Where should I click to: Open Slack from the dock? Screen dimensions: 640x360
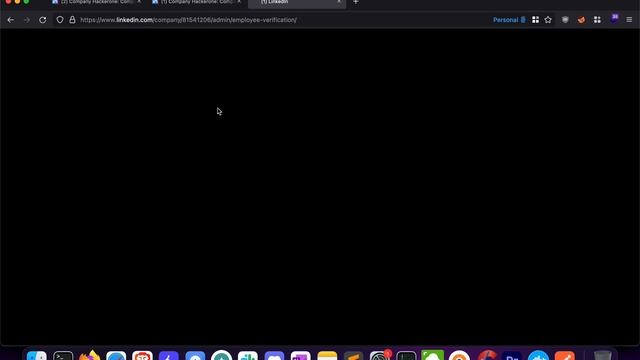(248, 356)
